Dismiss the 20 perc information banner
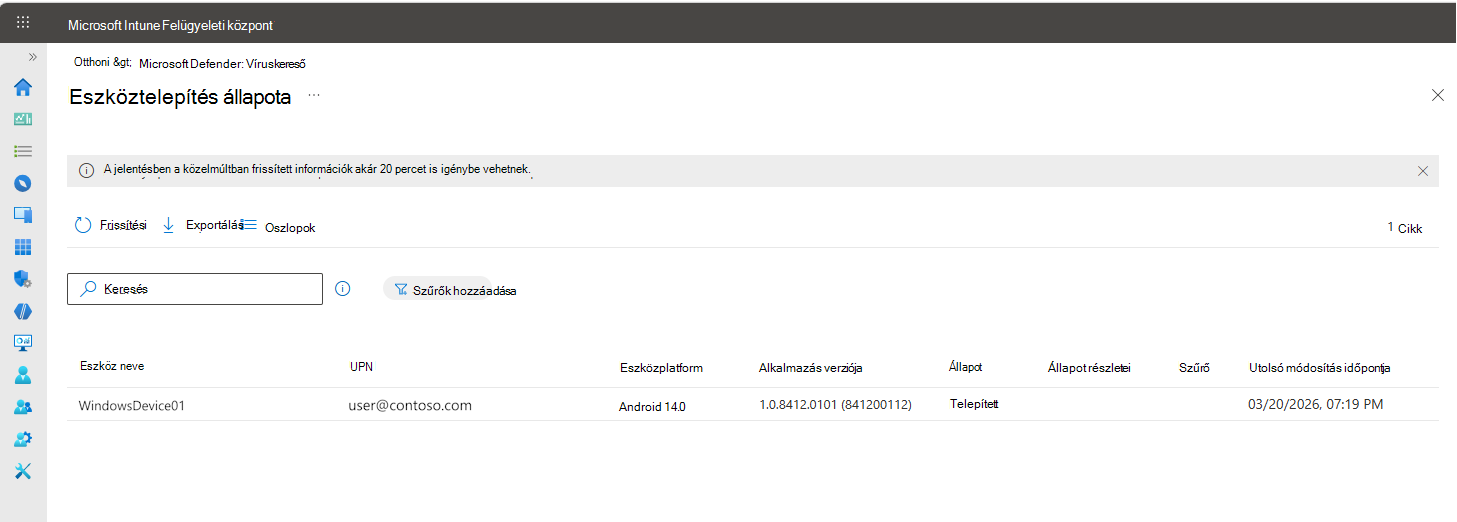Viewport: 1457px width, 522px height. click(x=1423, y=171)
